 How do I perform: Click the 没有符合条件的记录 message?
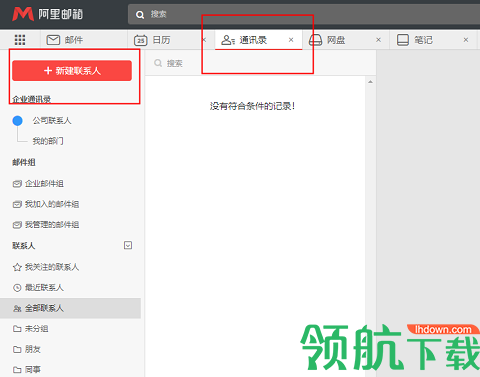pyautogui.click(x=252, y=106)
